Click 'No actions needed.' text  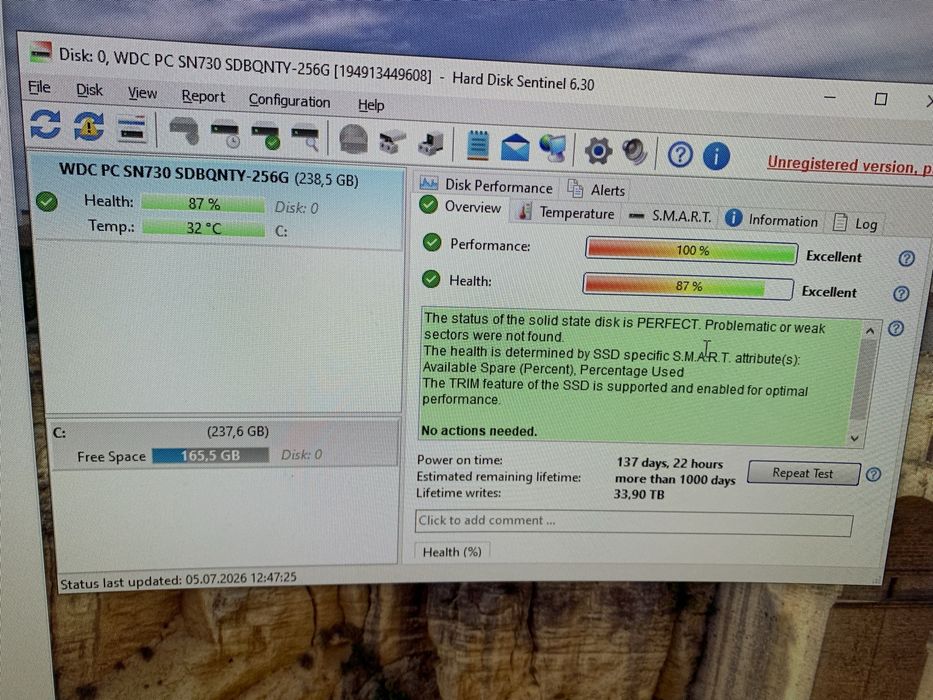[x=478, y=430]
